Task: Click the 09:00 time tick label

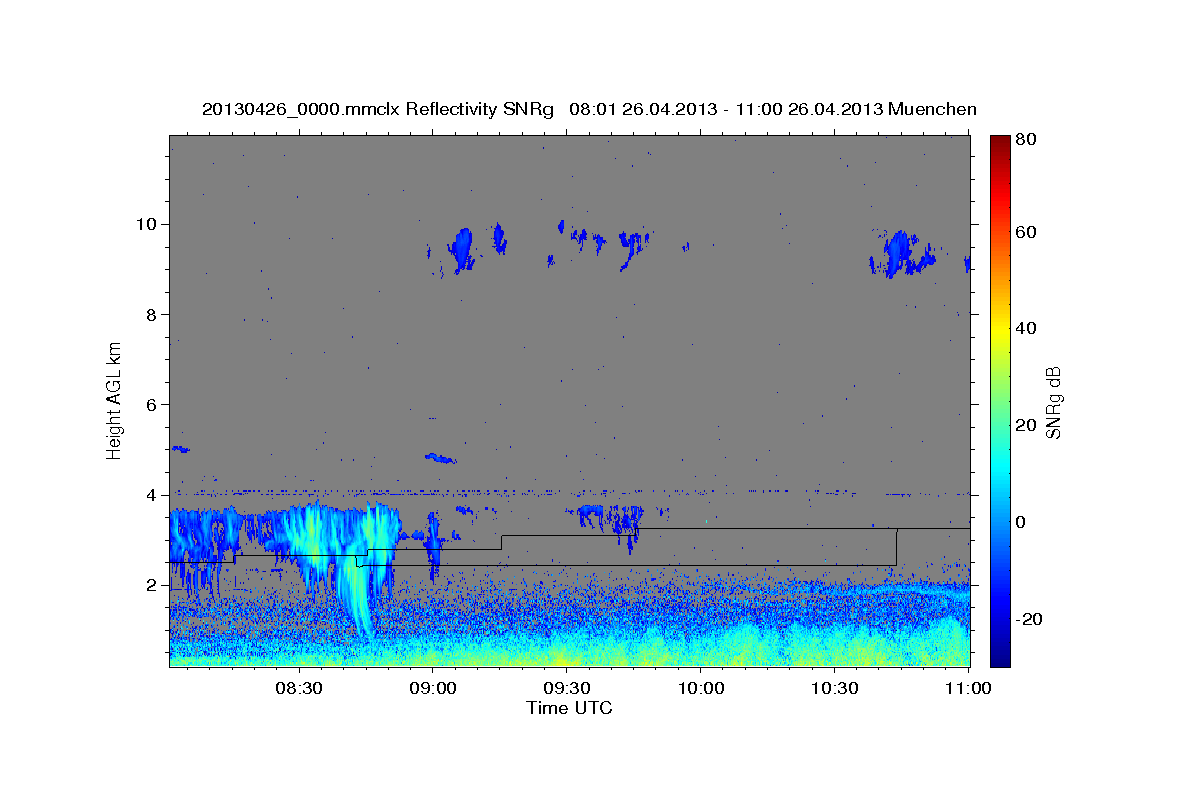Action: click(435, 688)
